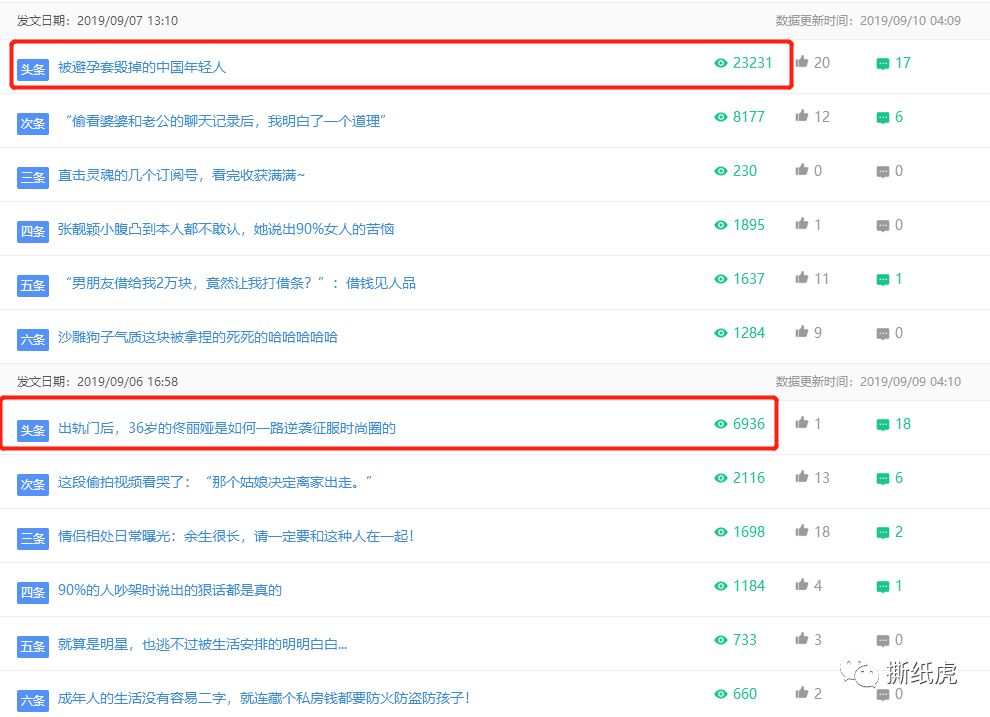Click the eye view icon next to 8177

tap(720, 116)
